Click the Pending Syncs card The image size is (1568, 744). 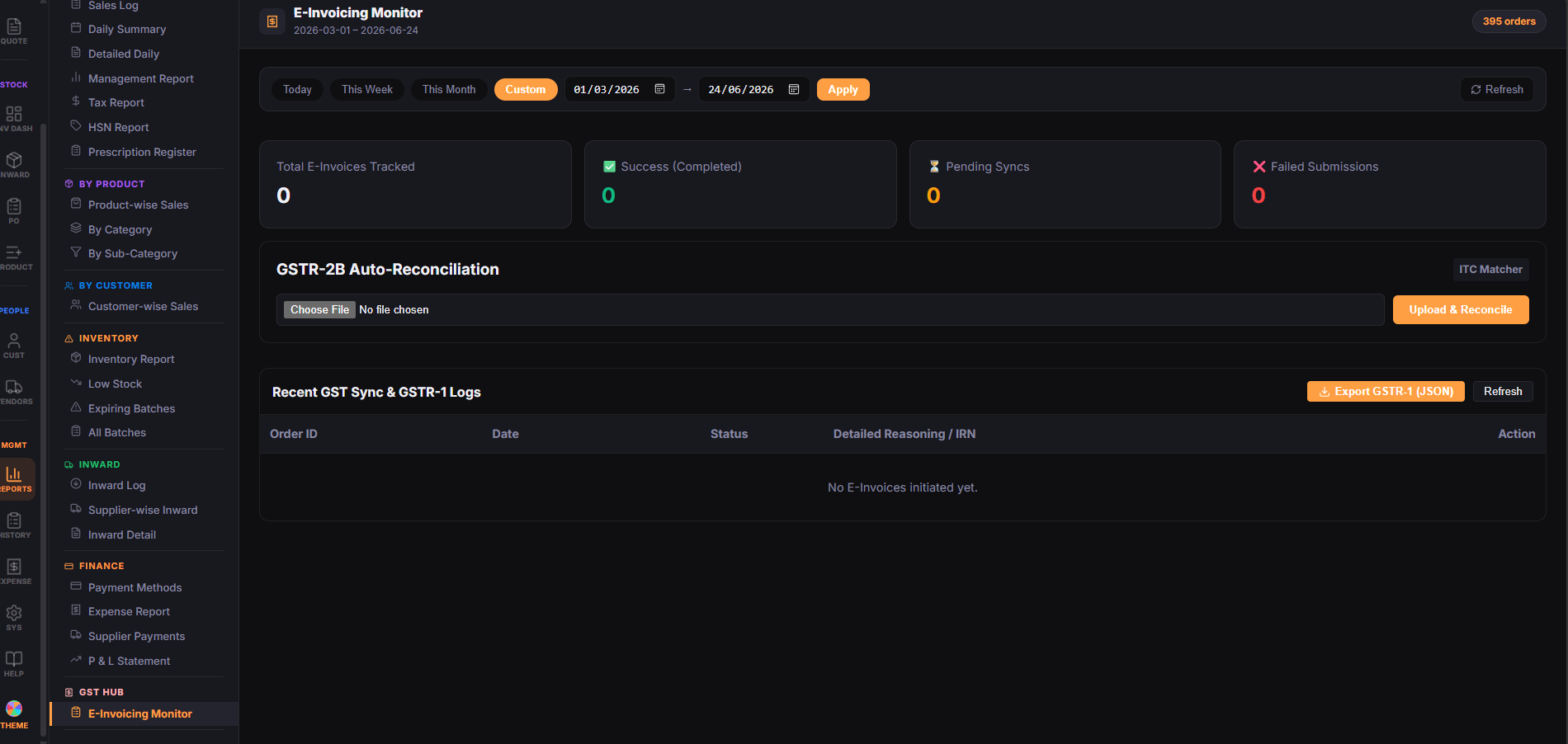point(1065,184)
